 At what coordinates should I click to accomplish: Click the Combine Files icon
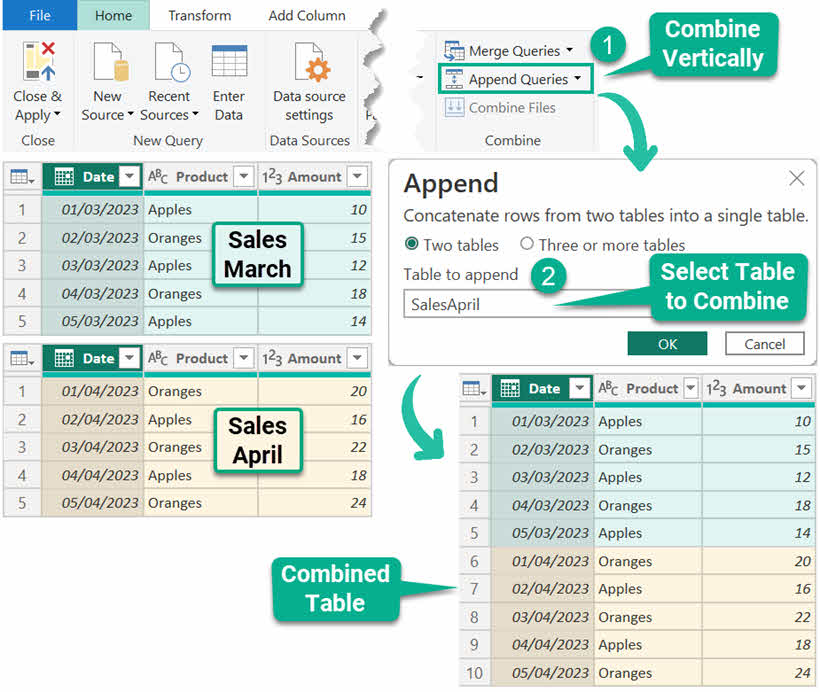pos(455,108)
